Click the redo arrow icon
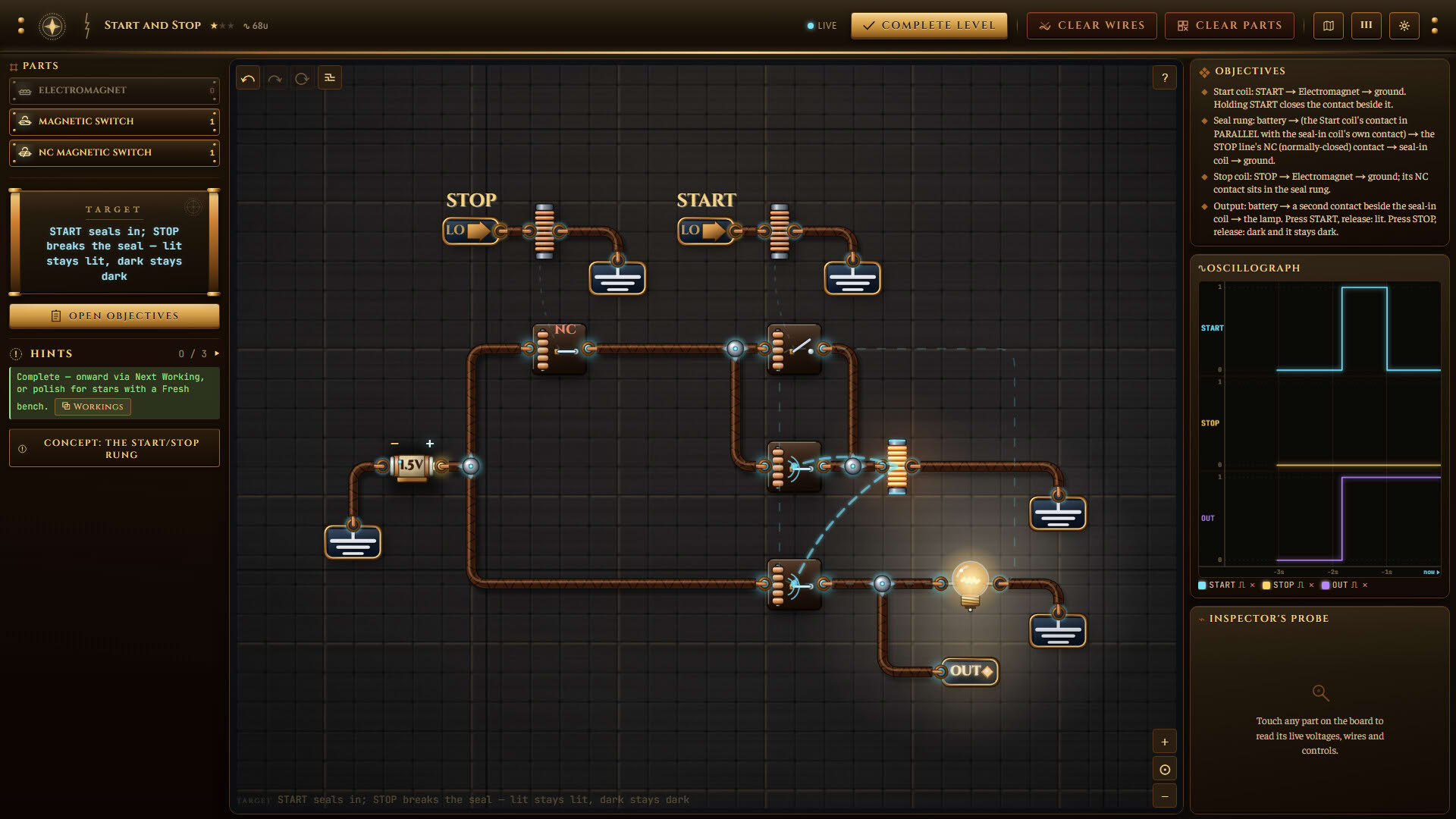 click(x=275, y=78)
